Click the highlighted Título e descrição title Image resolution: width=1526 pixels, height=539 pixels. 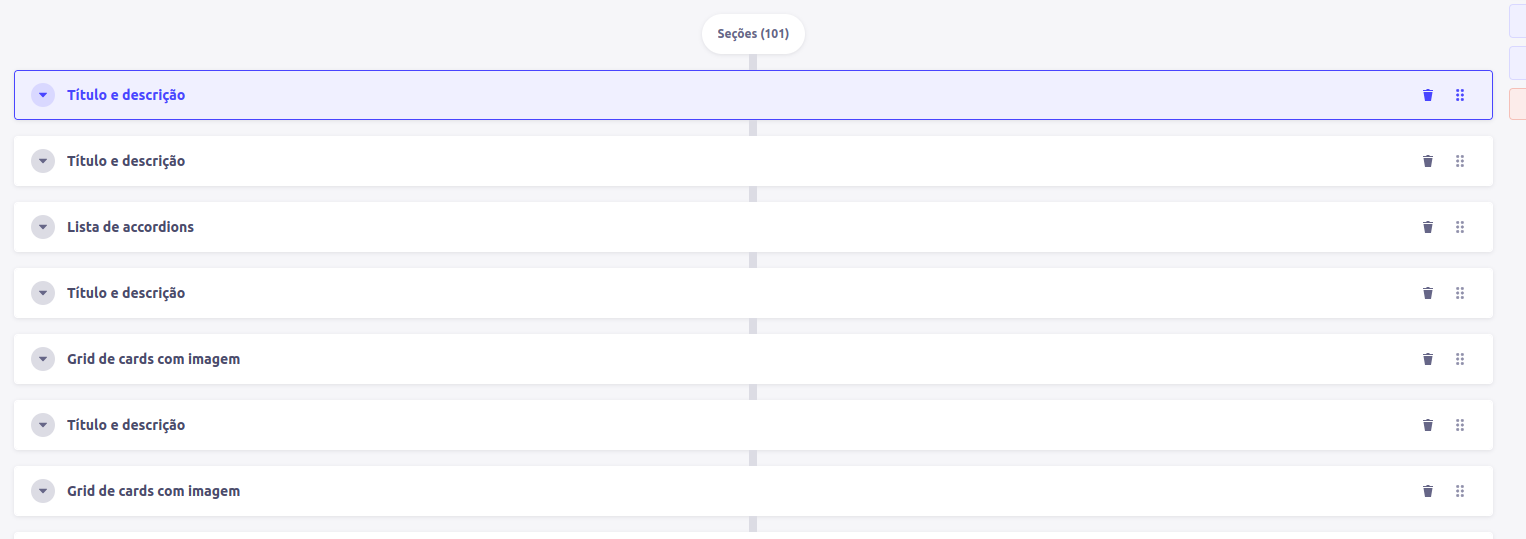(126, 95)
